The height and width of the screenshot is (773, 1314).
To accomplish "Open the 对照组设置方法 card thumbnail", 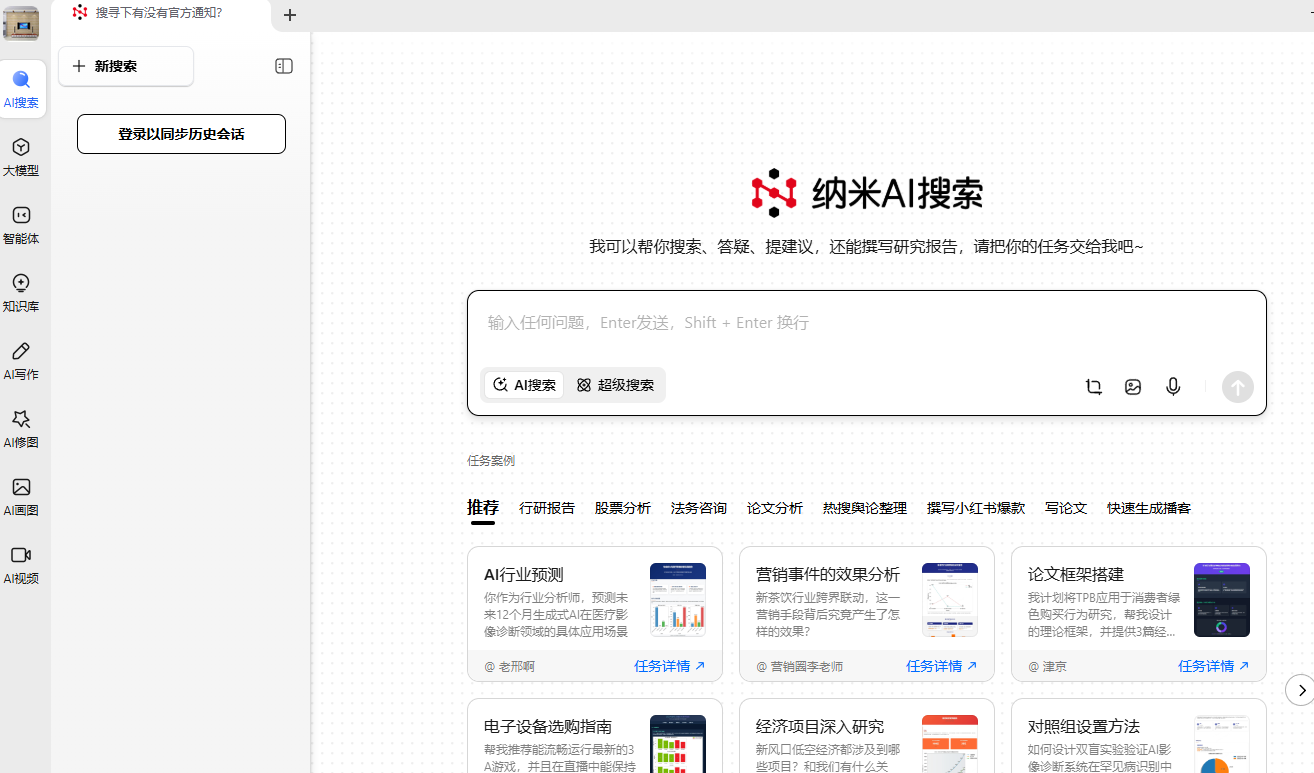I will point(1222,744).
